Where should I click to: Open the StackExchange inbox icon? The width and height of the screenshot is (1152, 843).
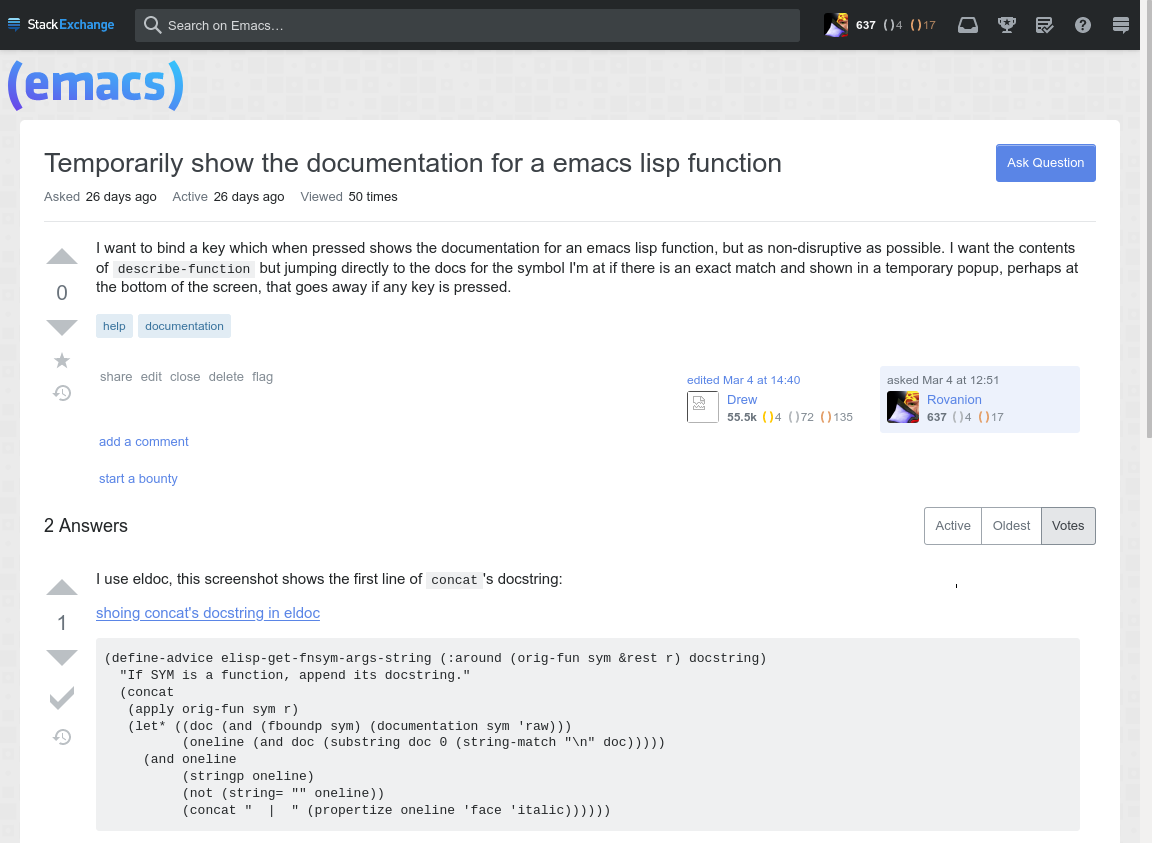(x=967, y=24)
